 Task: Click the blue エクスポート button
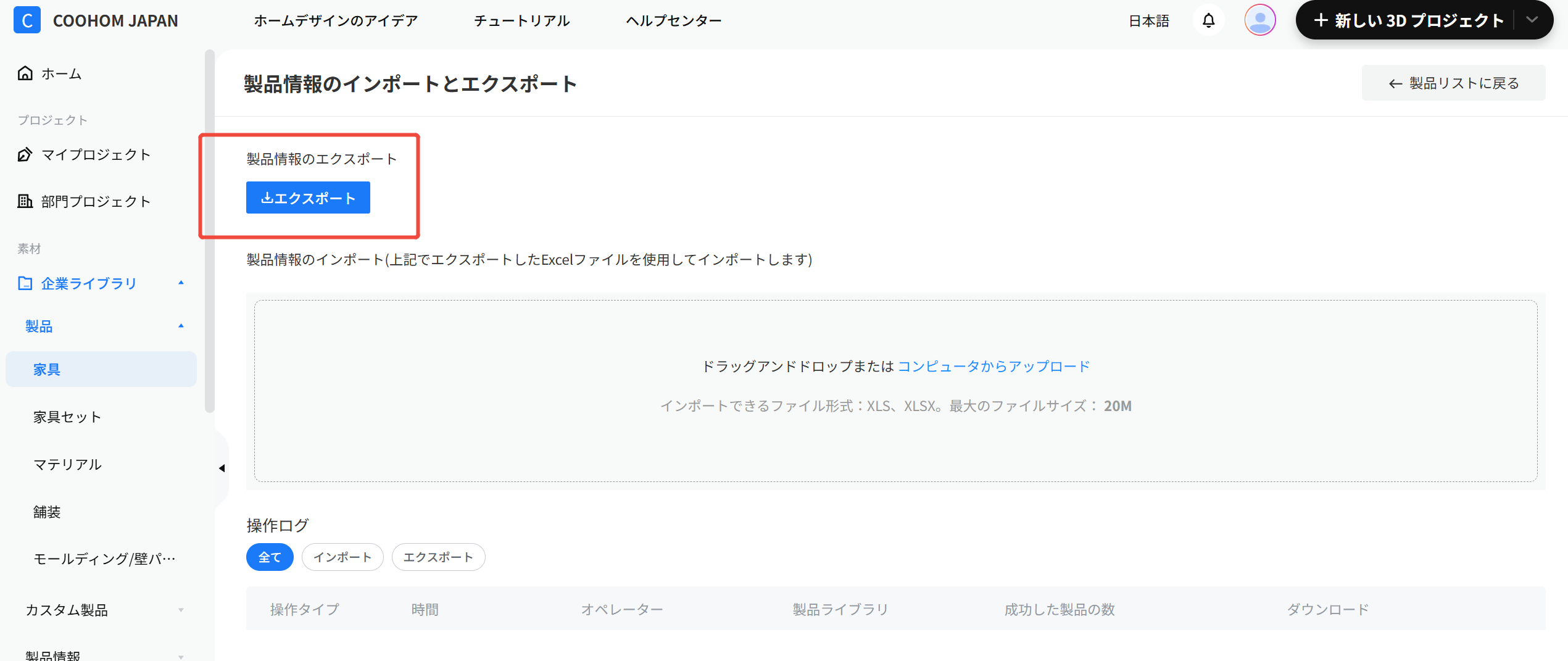click(308, 197)
